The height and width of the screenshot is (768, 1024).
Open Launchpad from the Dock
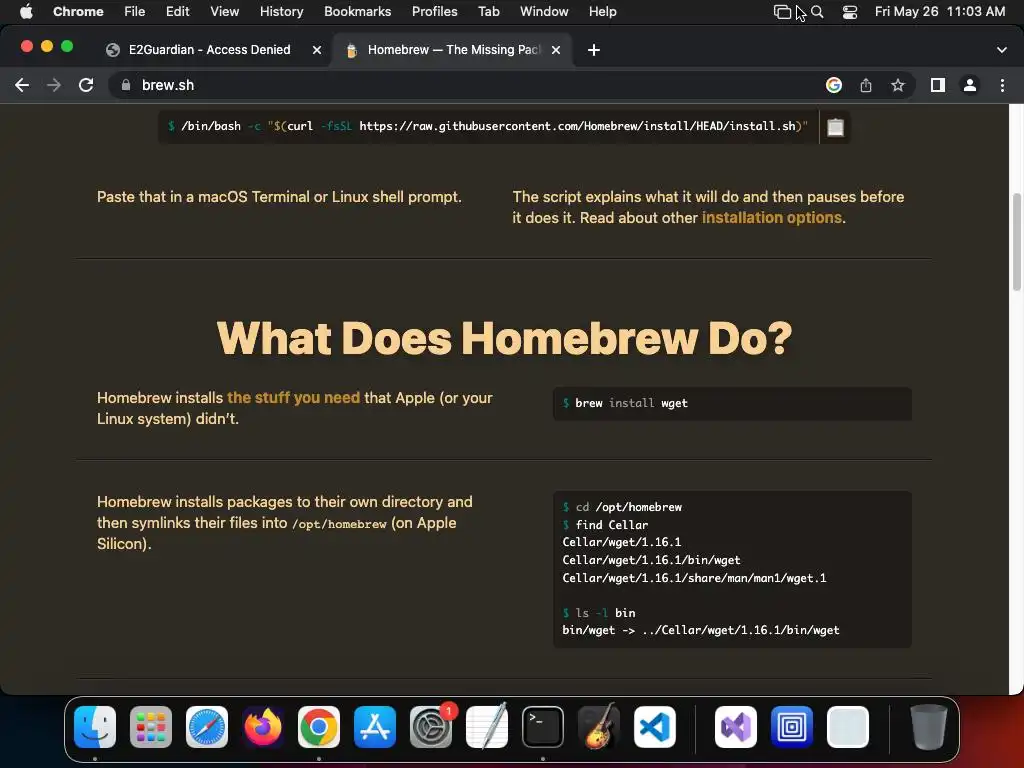click(x=151, y=727)
